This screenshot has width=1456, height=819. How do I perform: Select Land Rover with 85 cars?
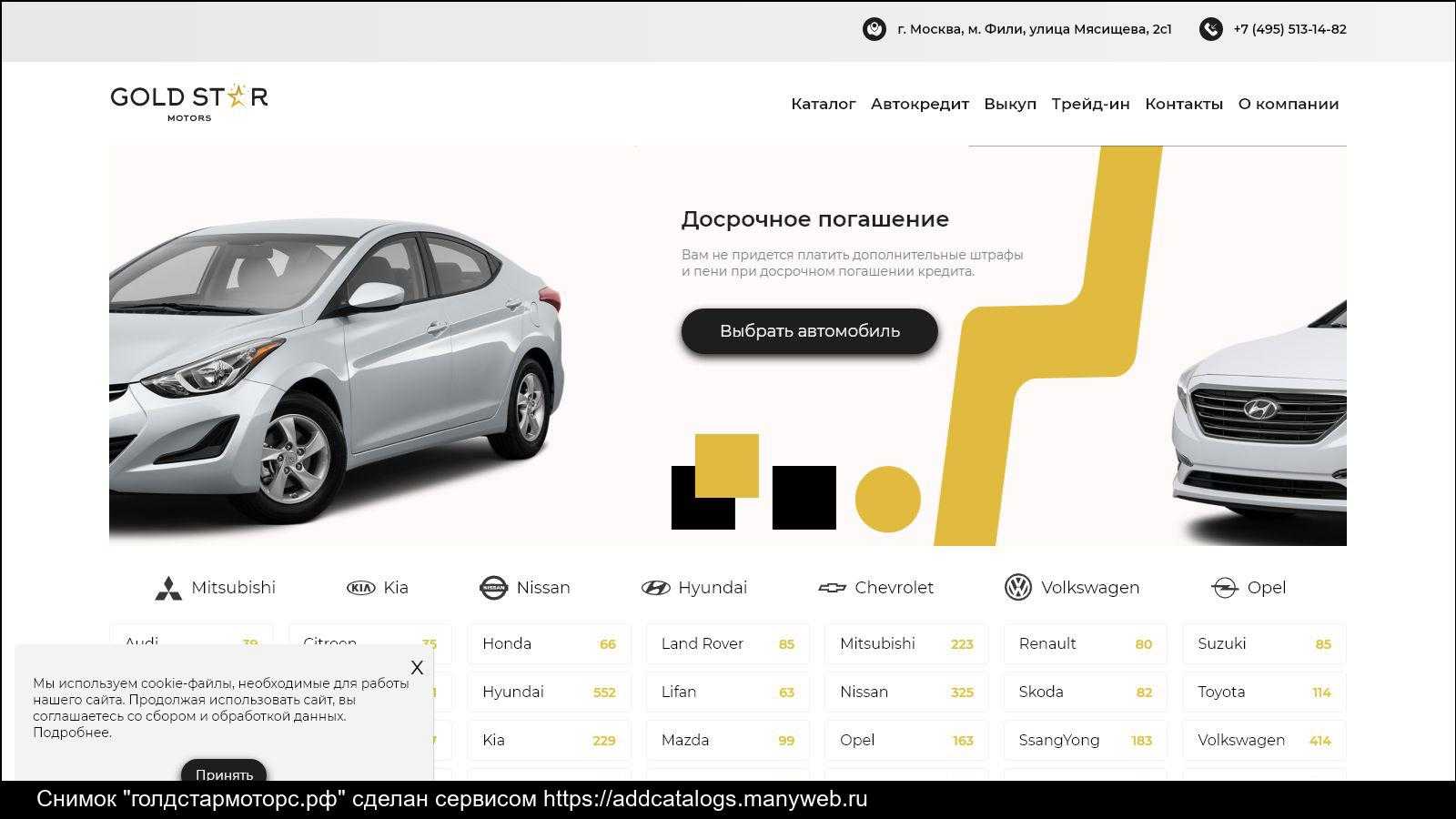coord(728,644)
